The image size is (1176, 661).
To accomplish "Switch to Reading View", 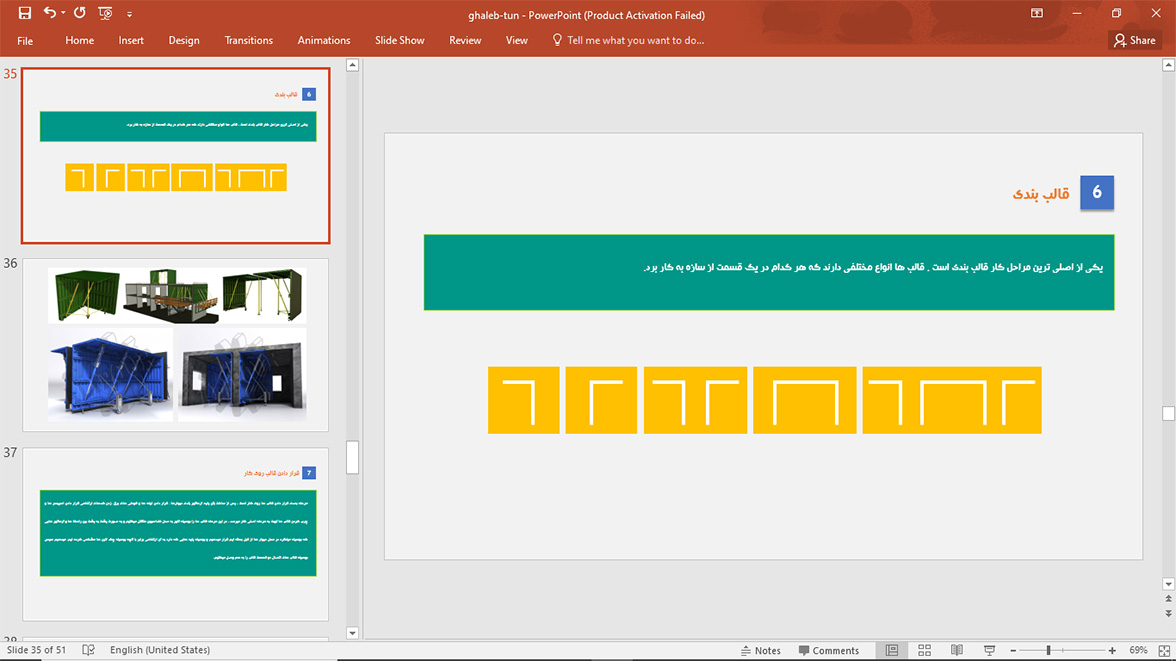I will 957,650.
